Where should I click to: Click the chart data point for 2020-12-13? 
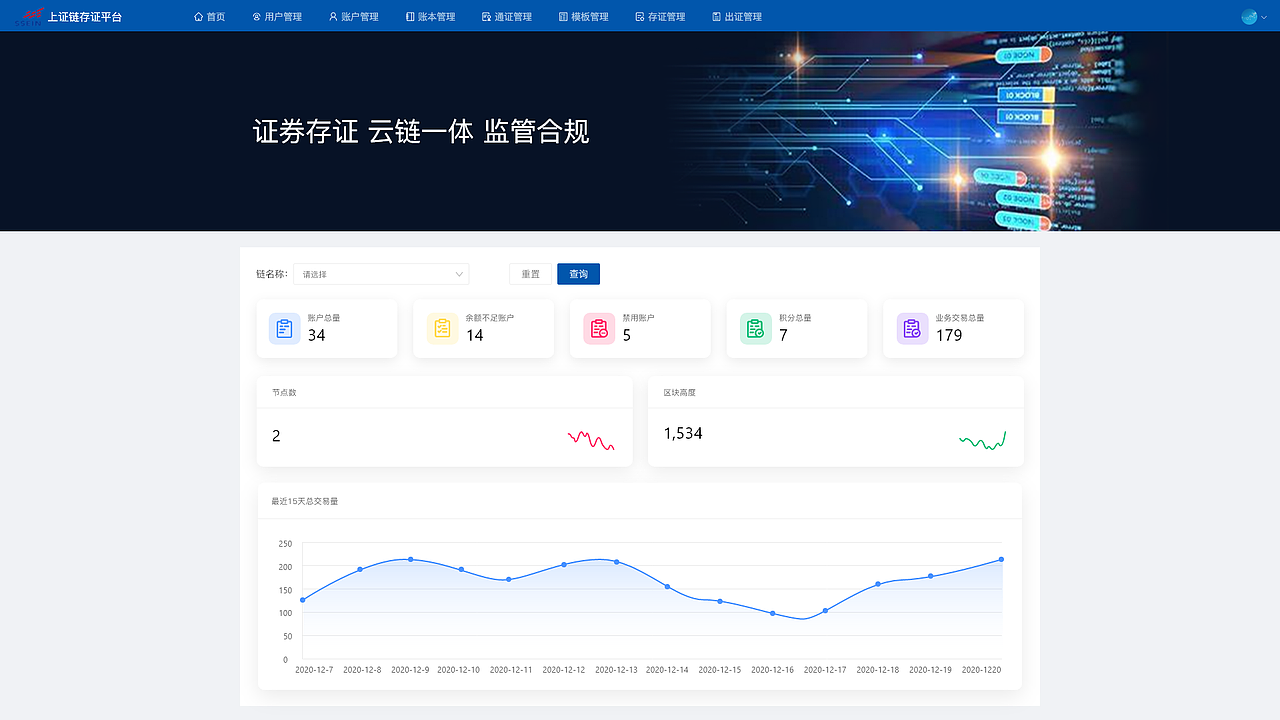(x=616, y=562)
